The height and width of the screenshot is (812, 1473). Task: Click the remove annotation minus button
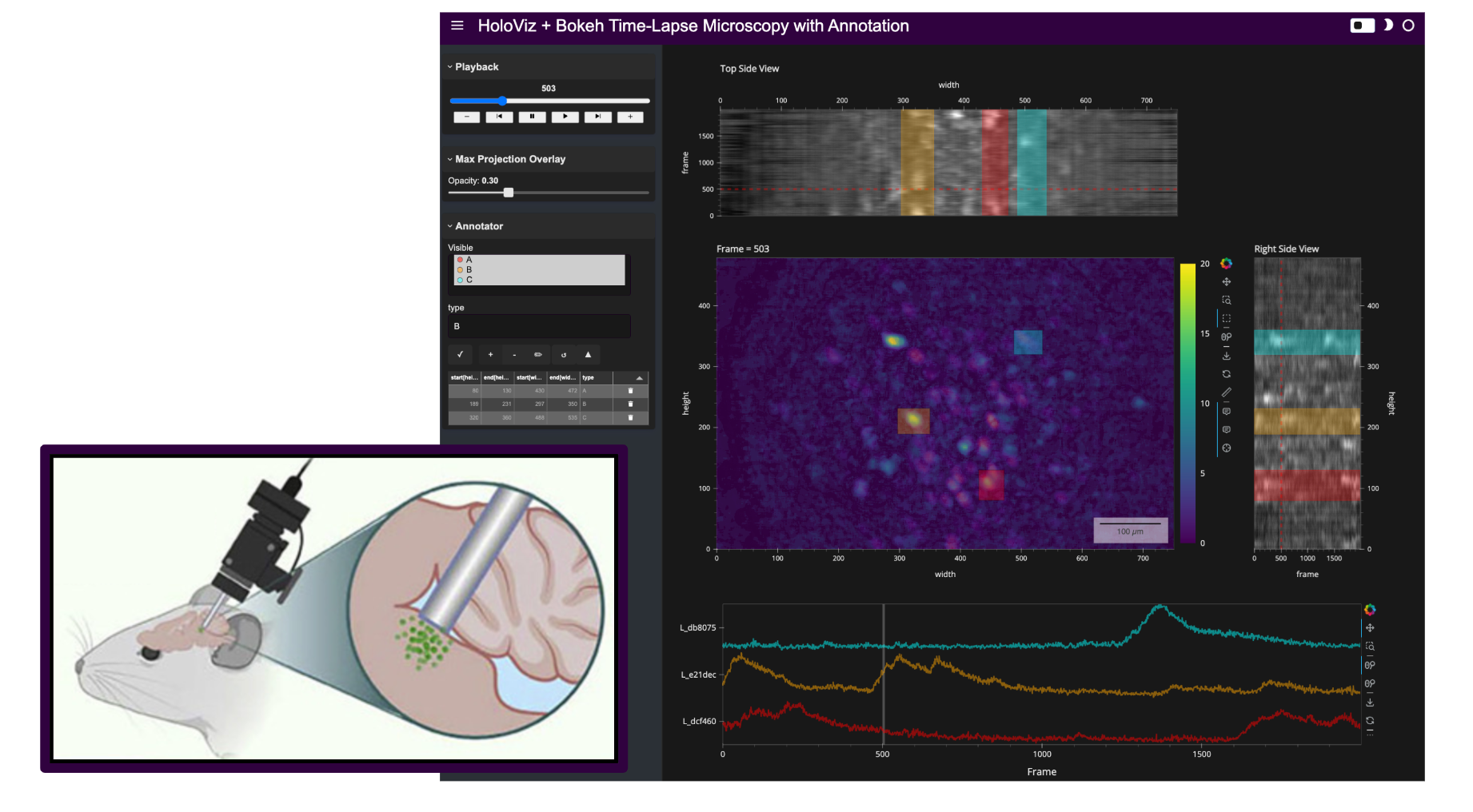514,354
